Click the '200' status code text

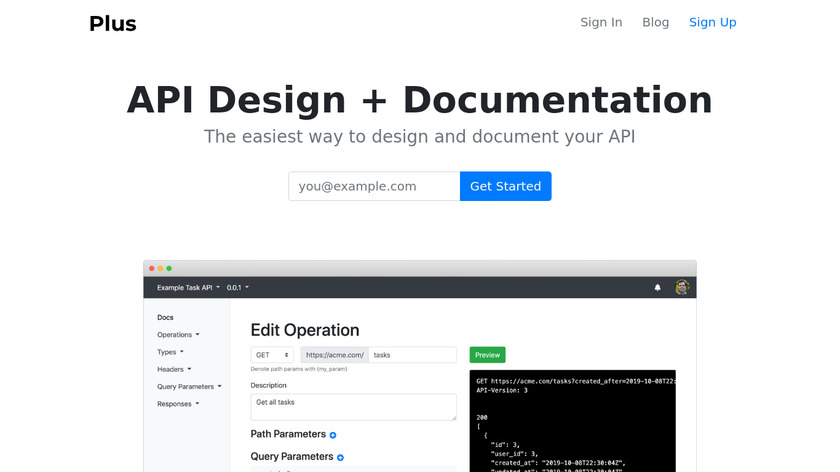[482, 417]
